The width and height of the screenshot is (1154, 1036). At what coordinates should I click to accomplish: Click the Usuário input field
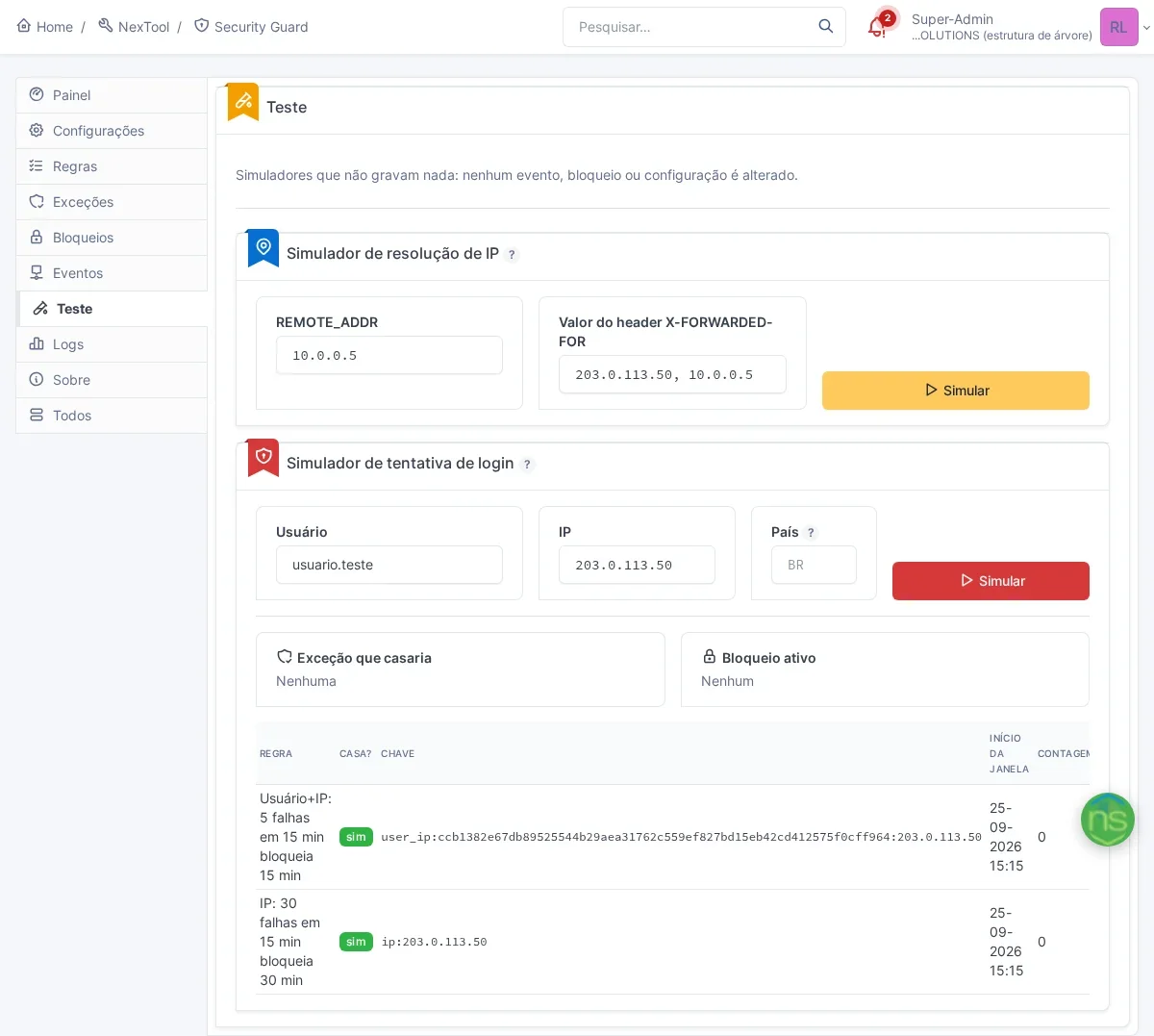[x=389, y=565]
